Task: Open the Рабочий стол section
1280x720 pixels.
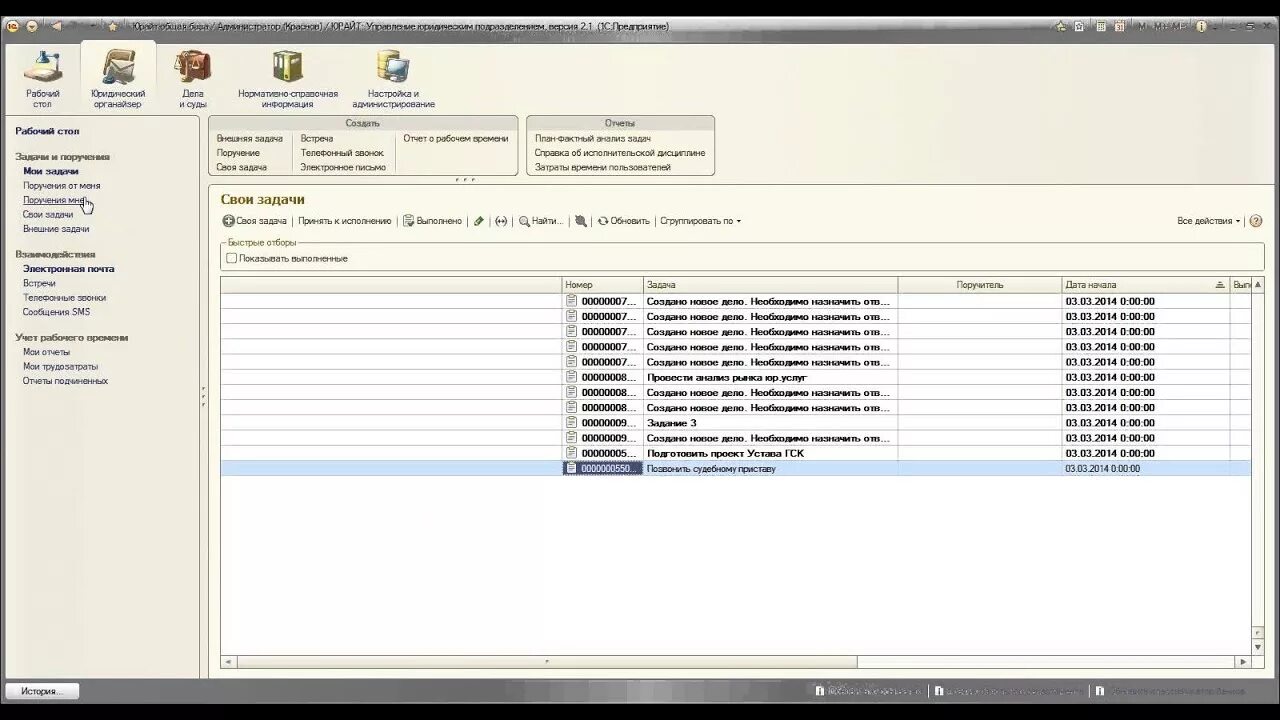Action: (x=42, y=78)
